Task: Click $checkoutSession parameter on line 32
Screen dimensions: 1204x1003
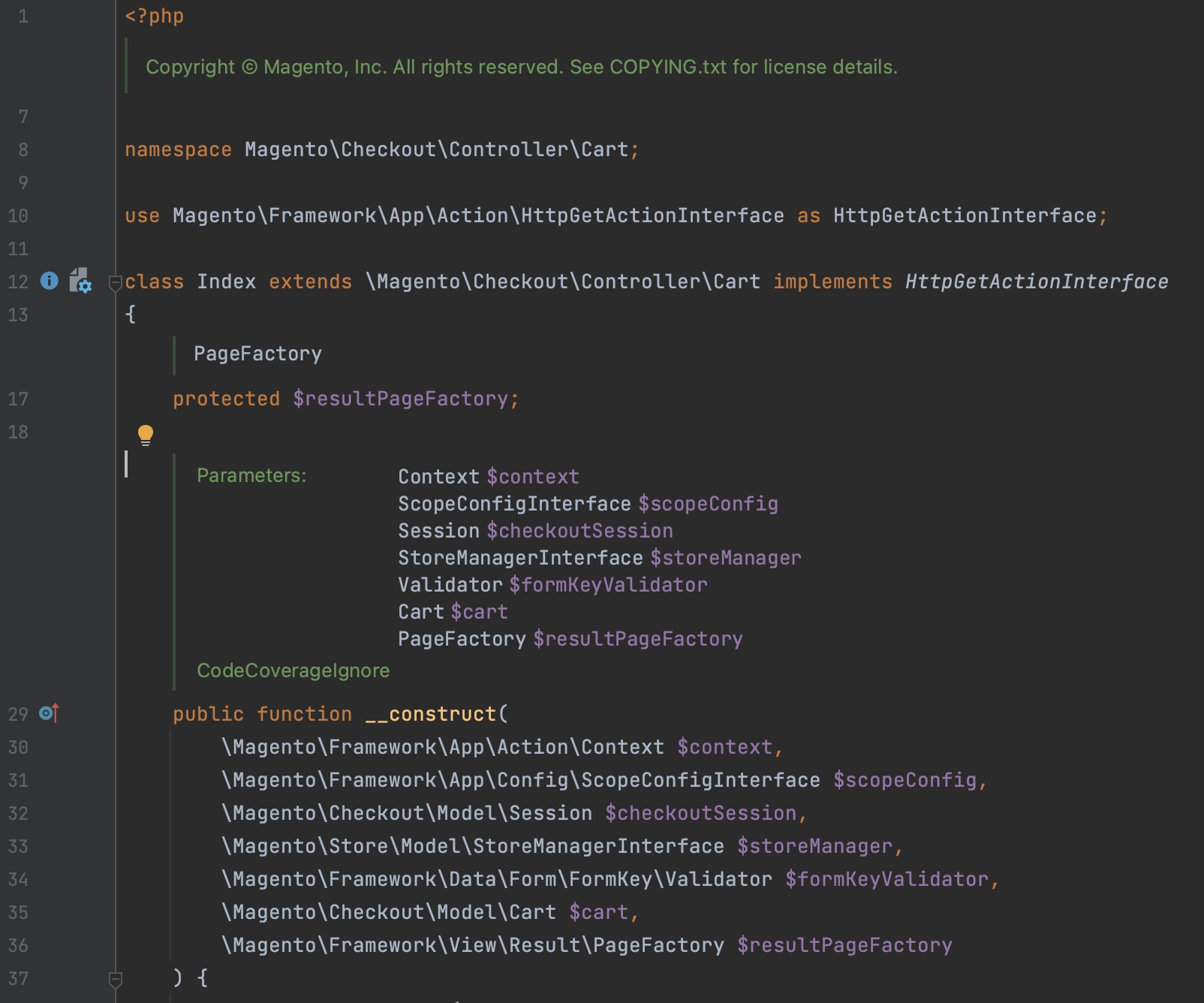Action: tap(701, 813)
